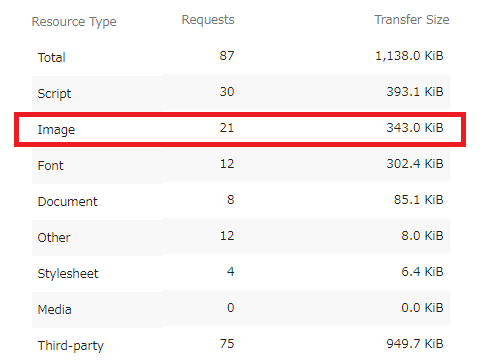This screenshot has width=480, height=360.
Task: Select the Third-party resource row
Action: click(241, 344)
